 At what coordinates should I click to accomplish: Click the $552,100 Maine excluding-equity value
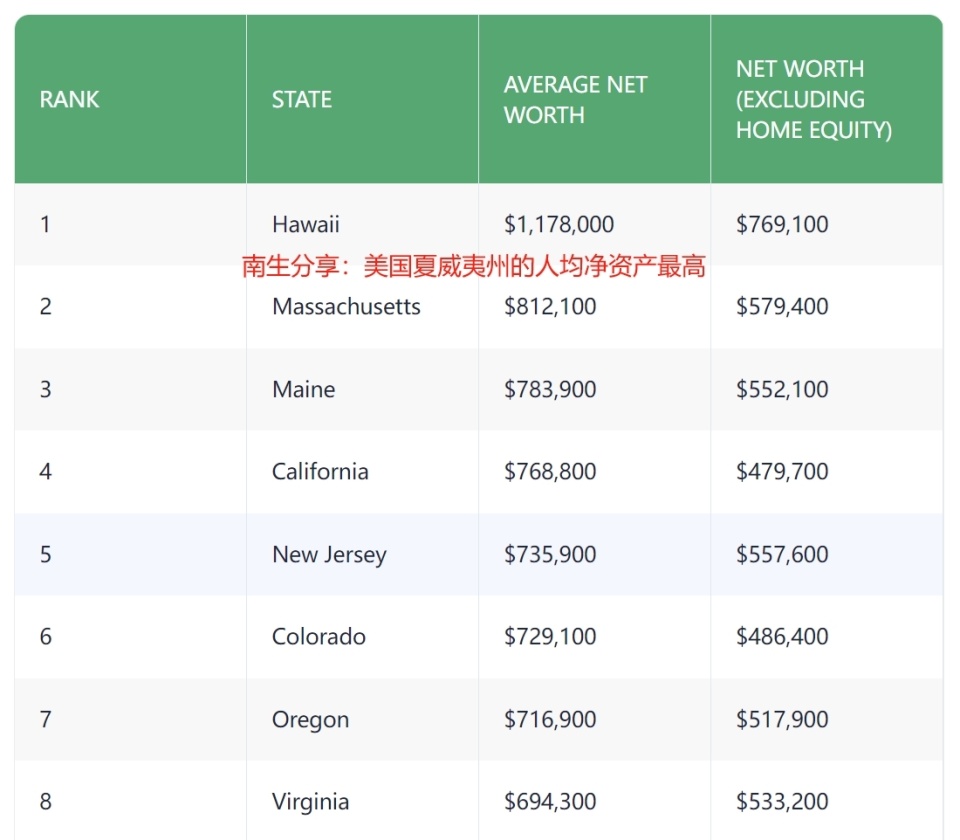[782, 390]
